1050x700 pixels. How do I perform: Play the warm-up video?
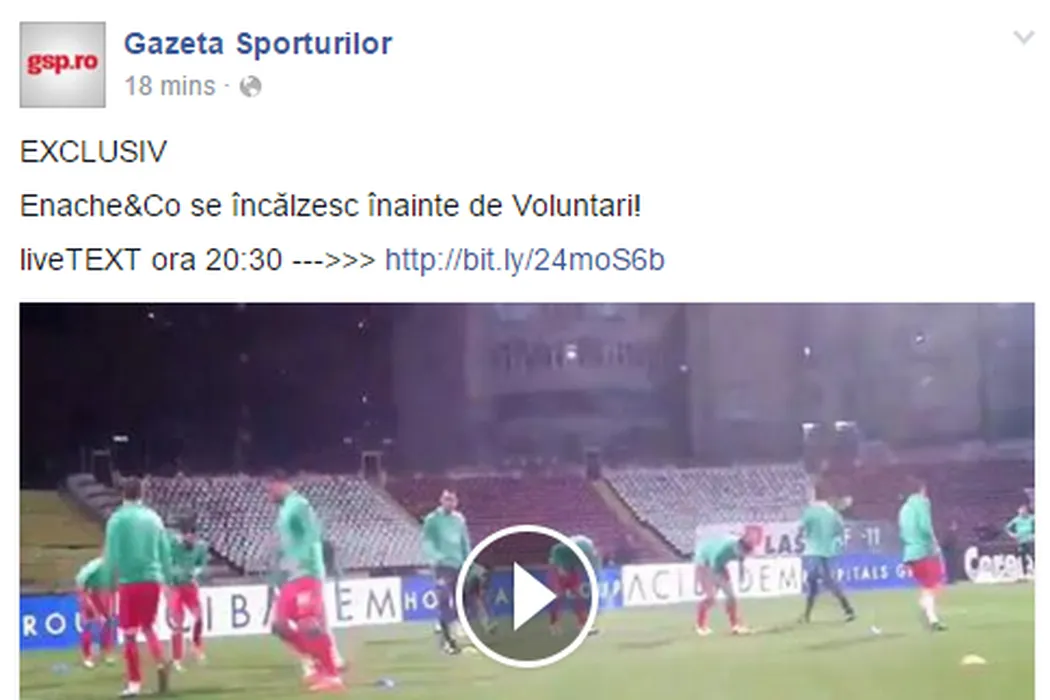(x=527, y=596)
